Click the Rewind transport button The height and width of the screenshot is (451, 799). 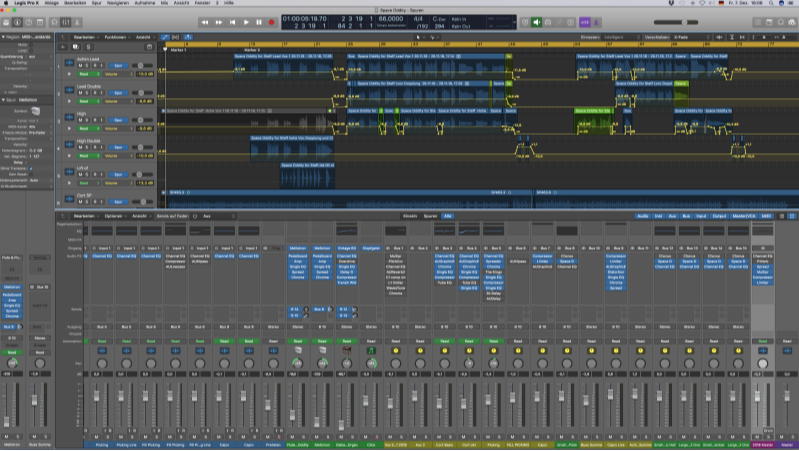(x=205, y=22)
